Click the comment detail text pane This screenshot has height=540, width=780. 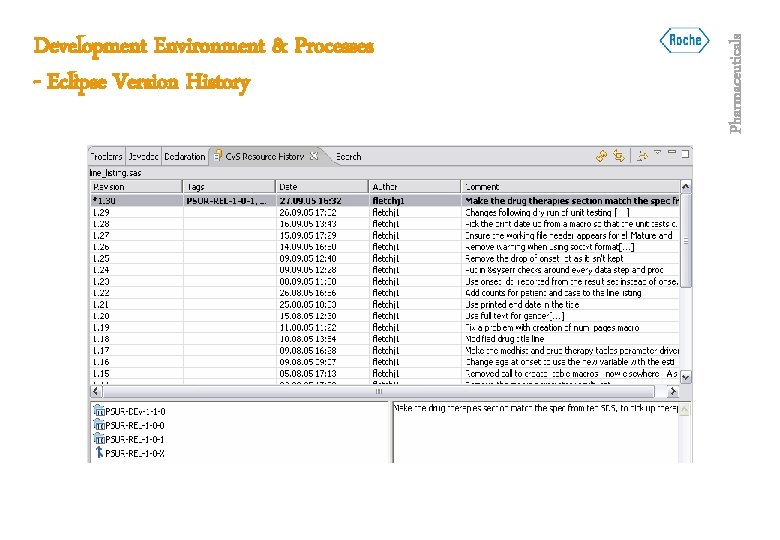[x=536, y=432]
